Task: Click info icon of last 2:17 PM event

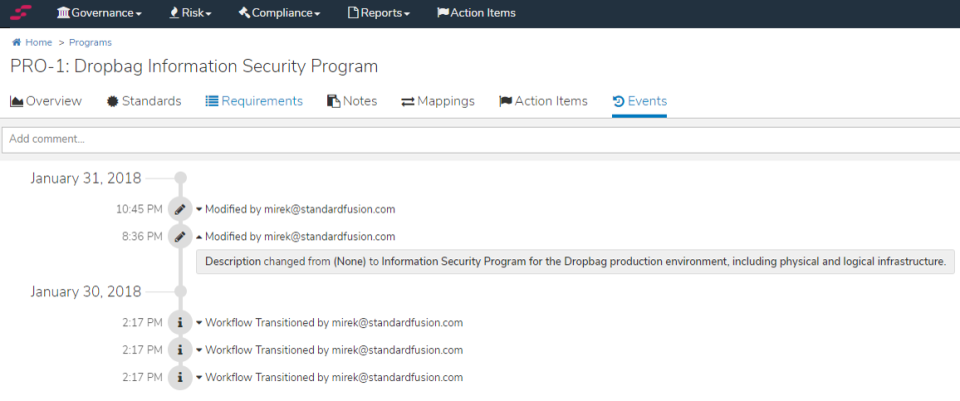Action: point(180,377)
